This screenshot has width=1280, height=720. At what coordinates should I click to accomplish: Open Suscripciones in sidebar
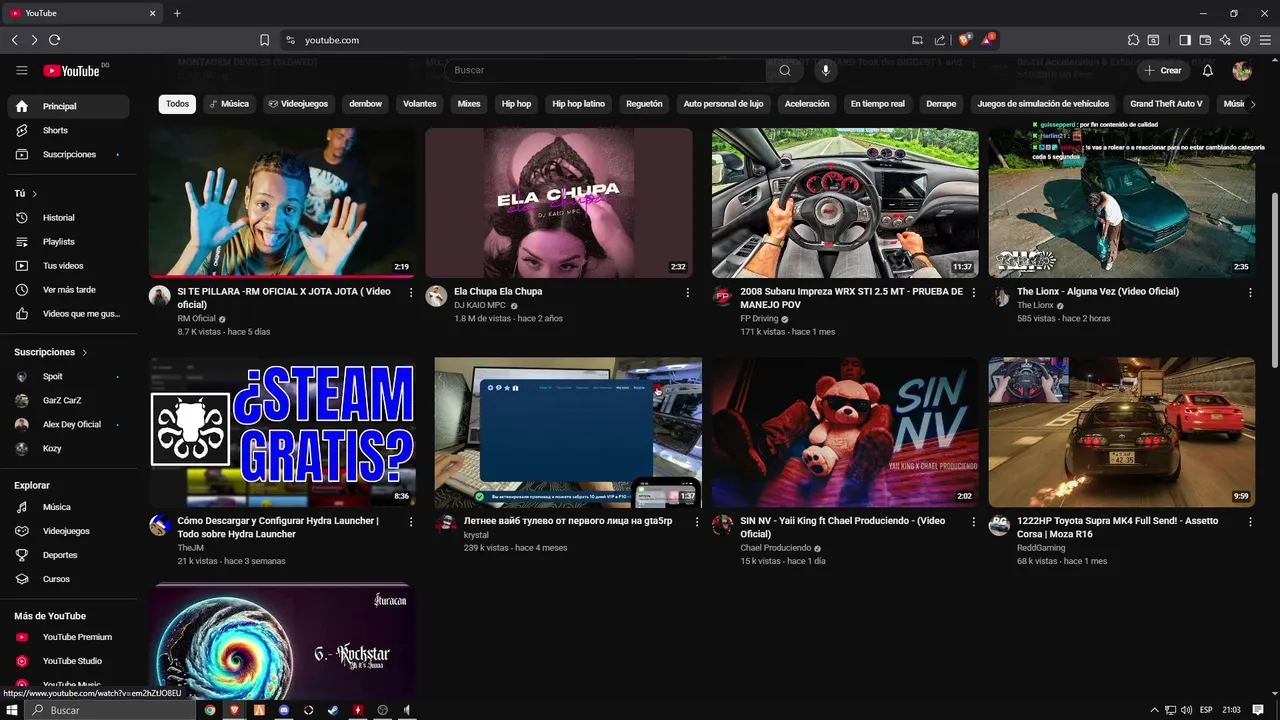click(68, 154)
